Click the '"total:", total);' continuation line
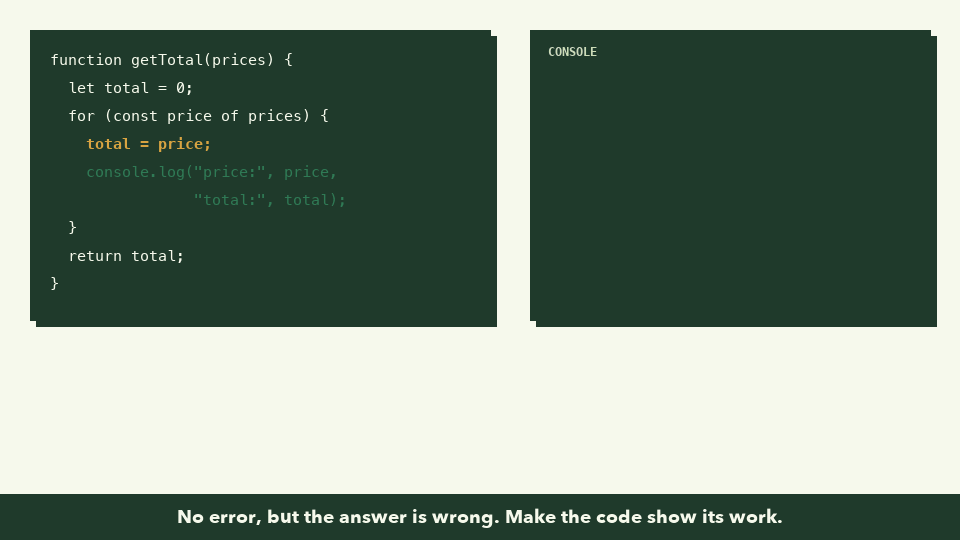 (269, 200)
